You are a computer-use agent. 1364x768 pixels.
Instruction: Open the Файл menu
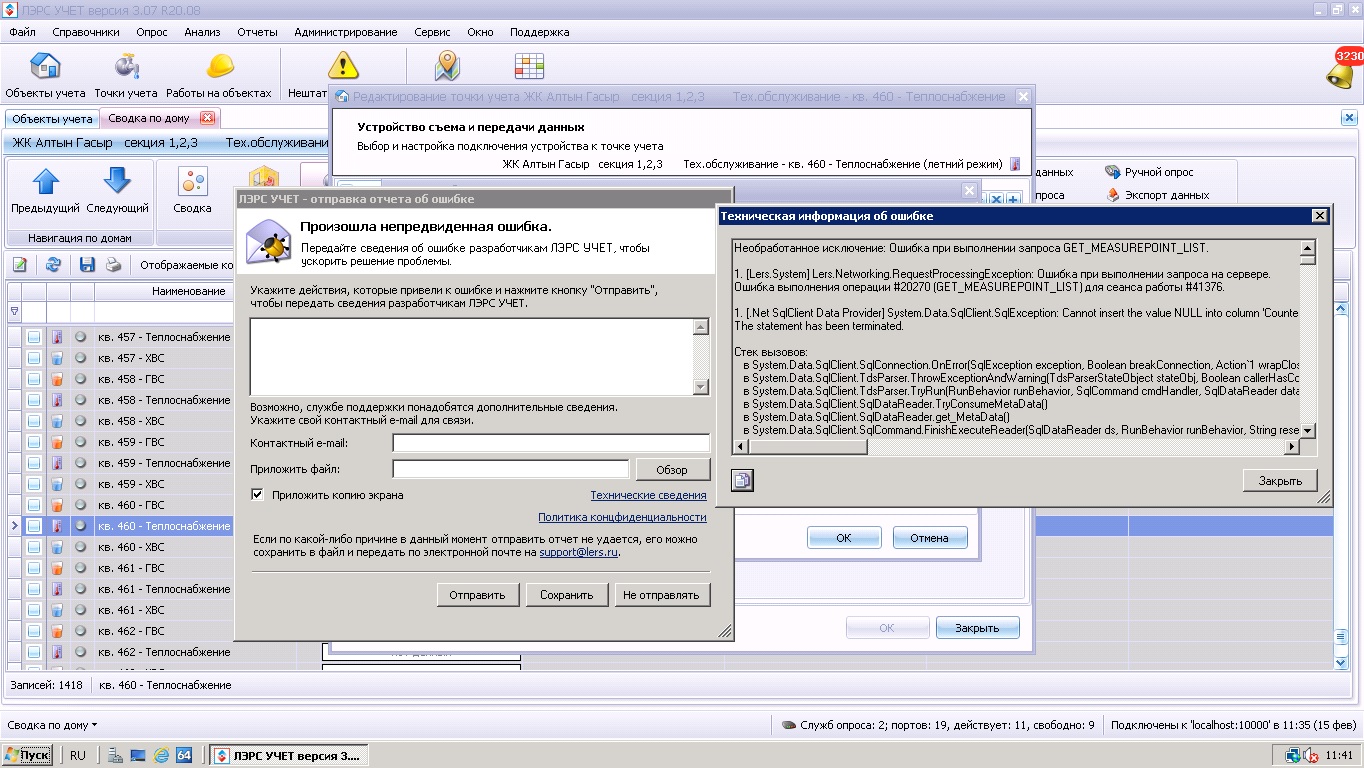point(22,32)
